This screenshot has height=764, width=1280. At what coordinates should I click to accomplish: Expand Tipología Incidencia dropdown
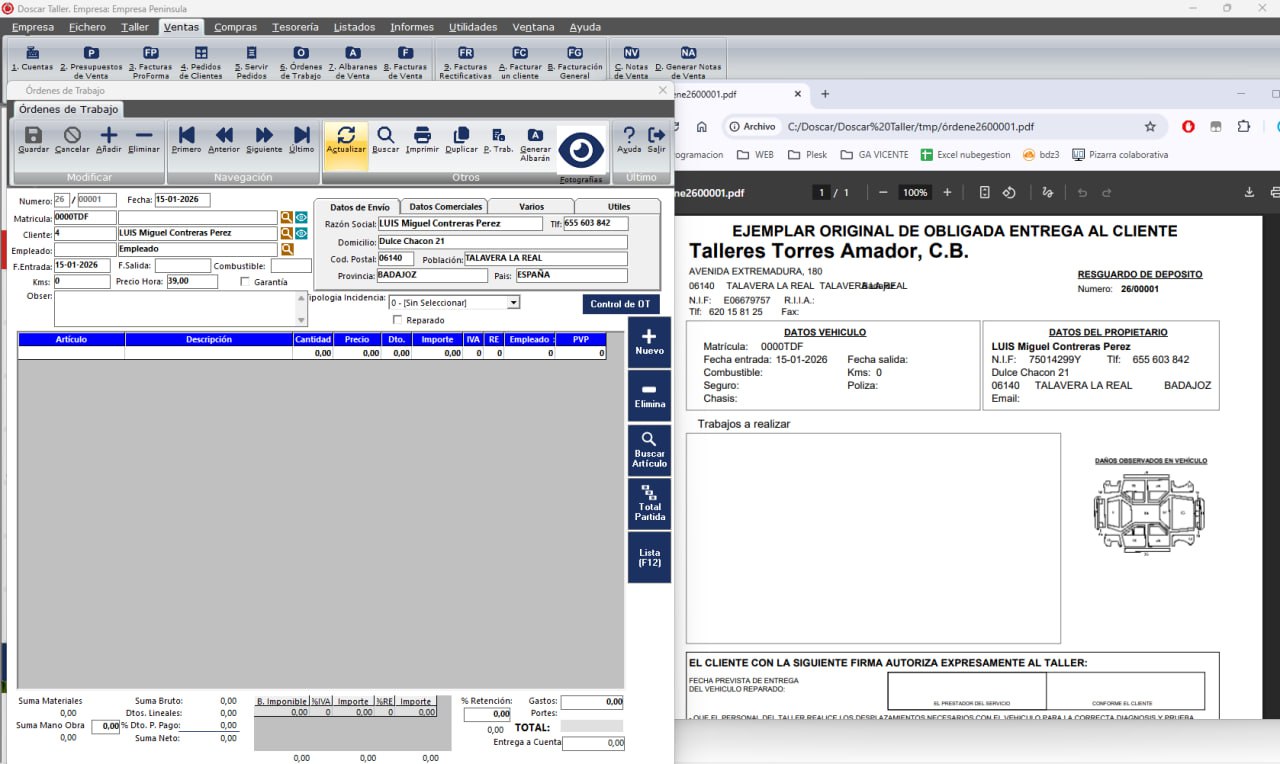513,302
